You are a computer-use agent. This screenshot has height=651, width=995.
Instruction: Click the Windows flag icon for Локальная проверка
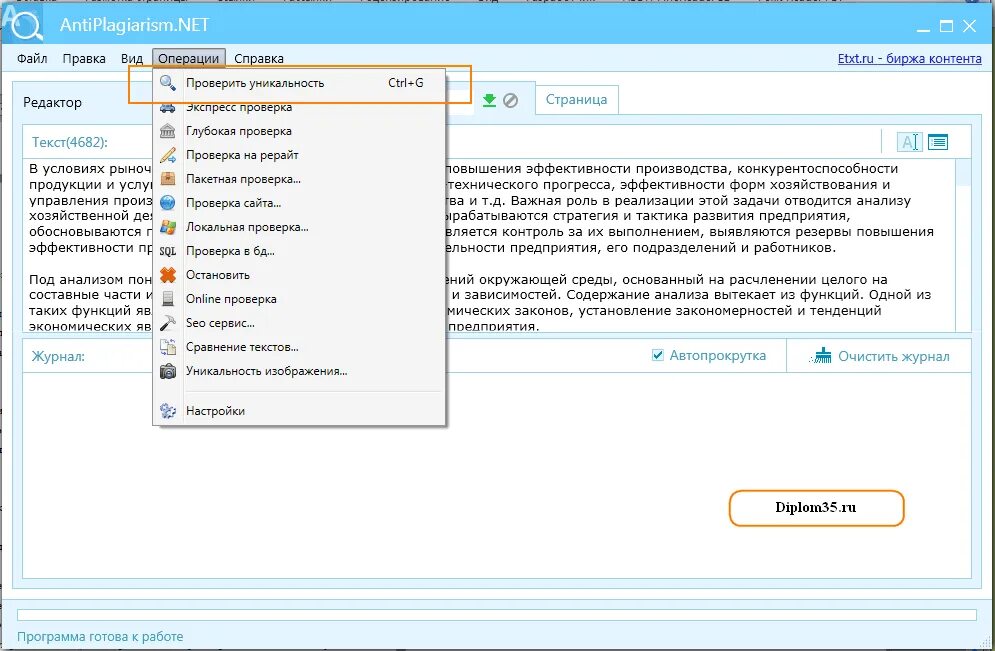tap(168, 227)
